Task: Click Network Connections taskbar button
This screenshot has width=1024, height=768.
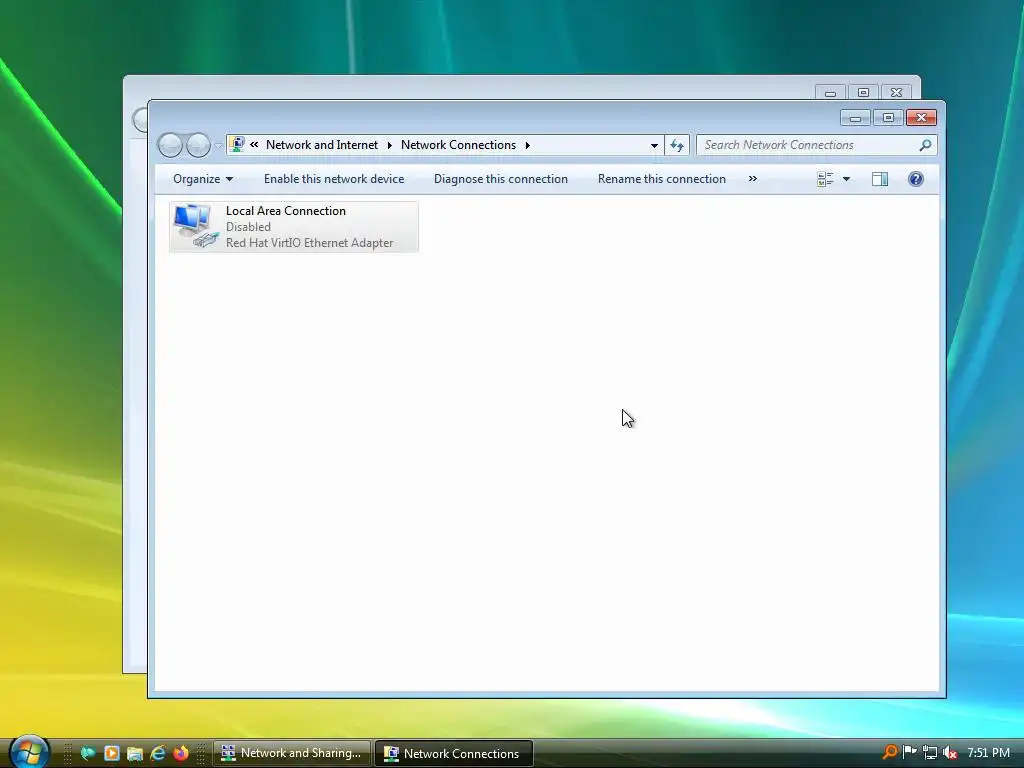Action: pos(454,753)
